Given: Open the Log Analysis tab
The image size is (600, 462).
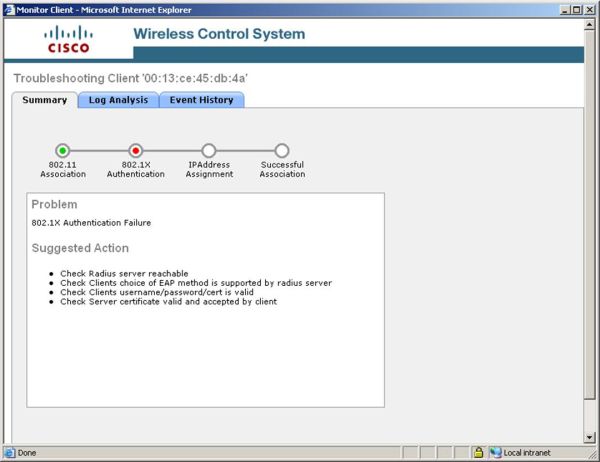Looking at the screenshot, I should tap(118, 100).
